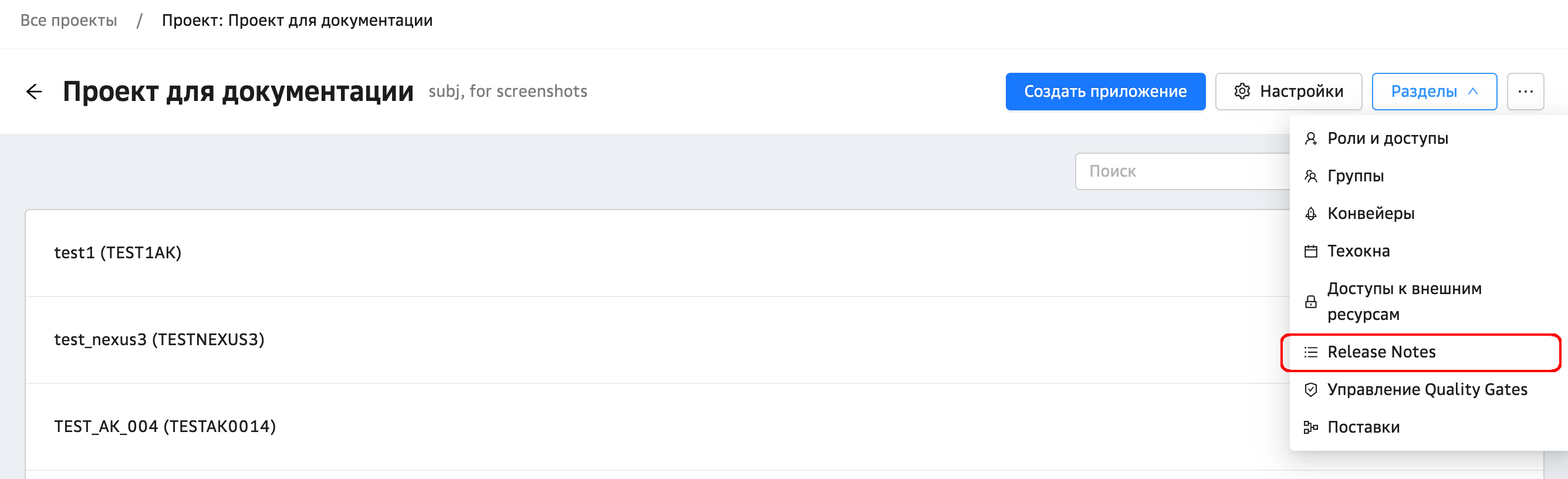Focus the Поиск search field
Viewport: 1568px width, 479px height.
(x=1181, y=171)
